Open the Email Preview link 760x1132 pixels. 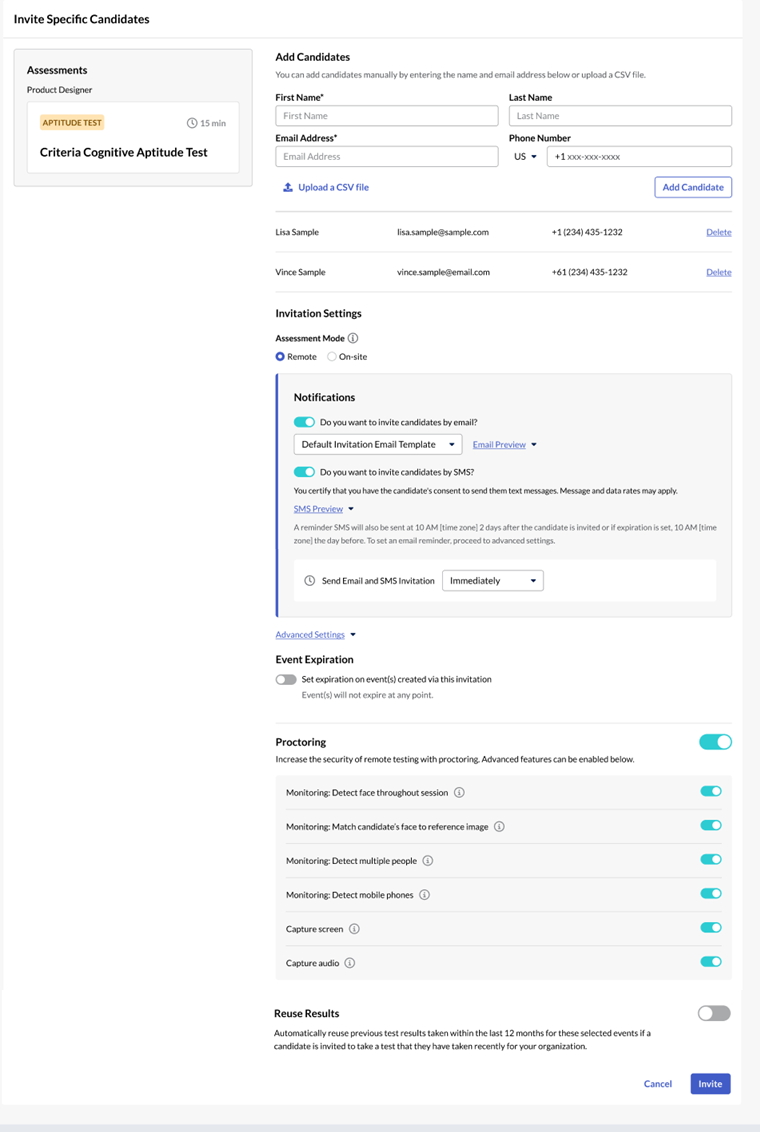coord(499,445)
